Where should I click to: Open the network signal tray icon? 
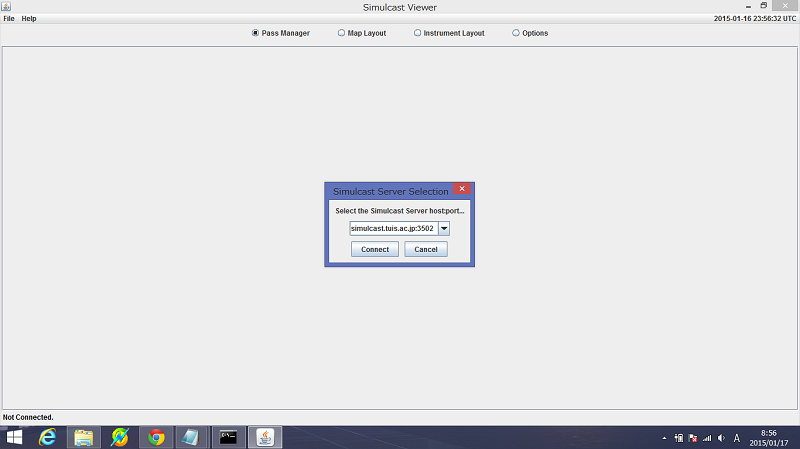click(707, 438)
